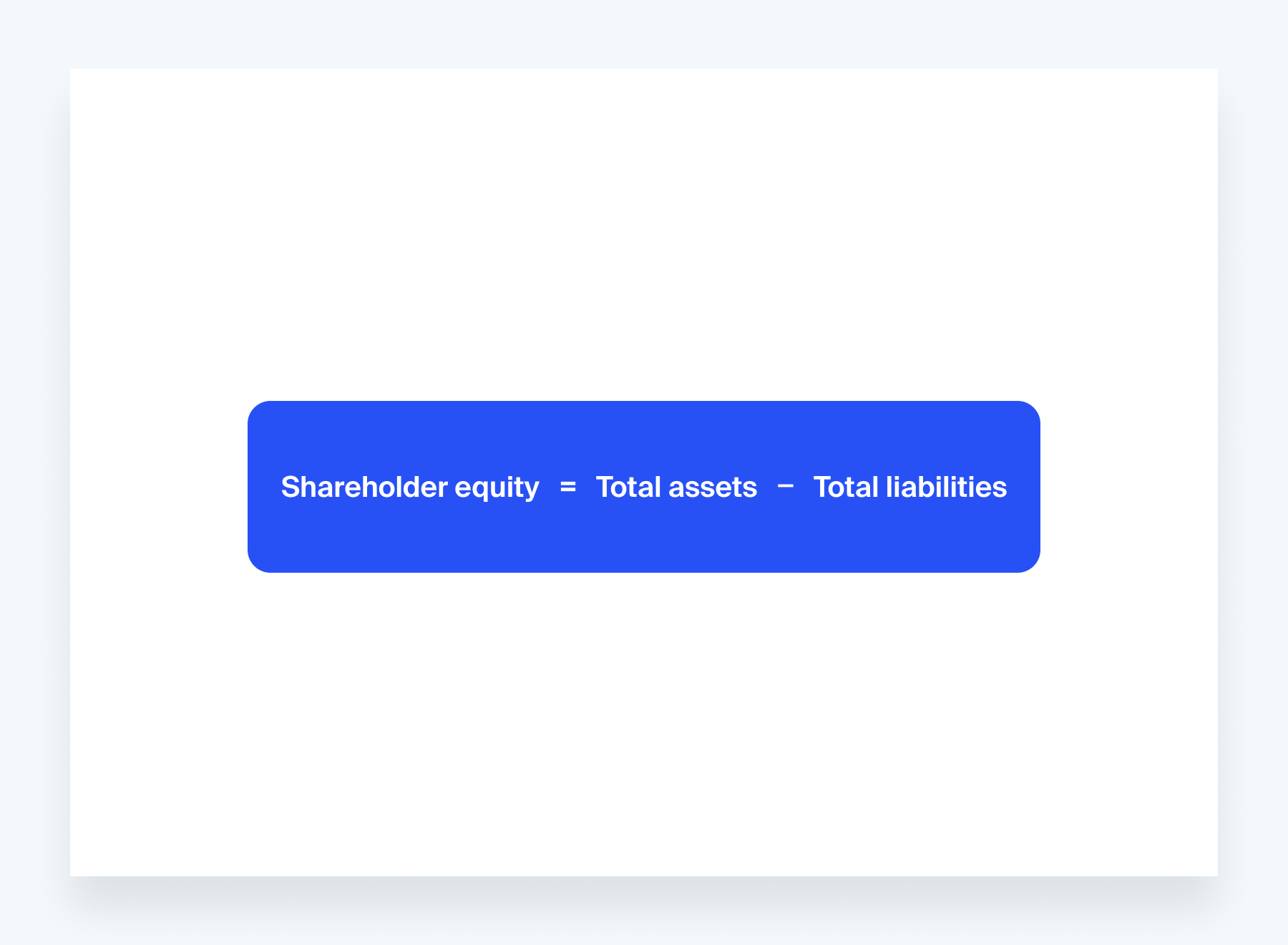Click white area left of the blue box

159,487
